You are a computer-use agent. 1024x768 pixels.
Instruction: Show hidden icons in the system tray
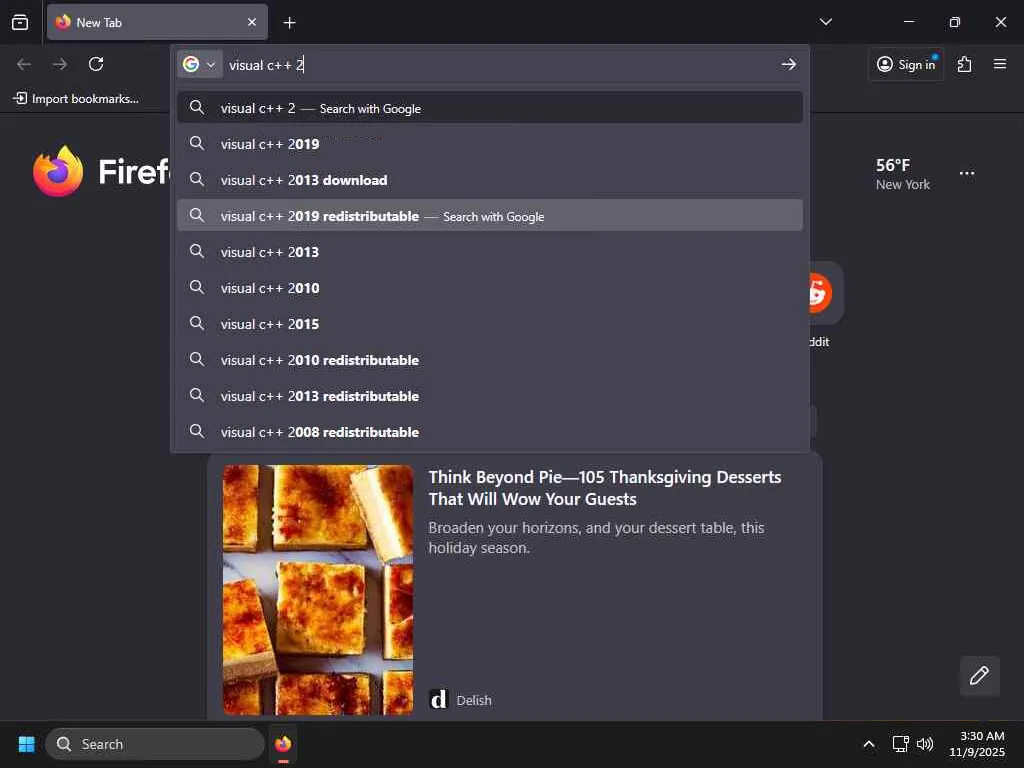coord(869,744)
